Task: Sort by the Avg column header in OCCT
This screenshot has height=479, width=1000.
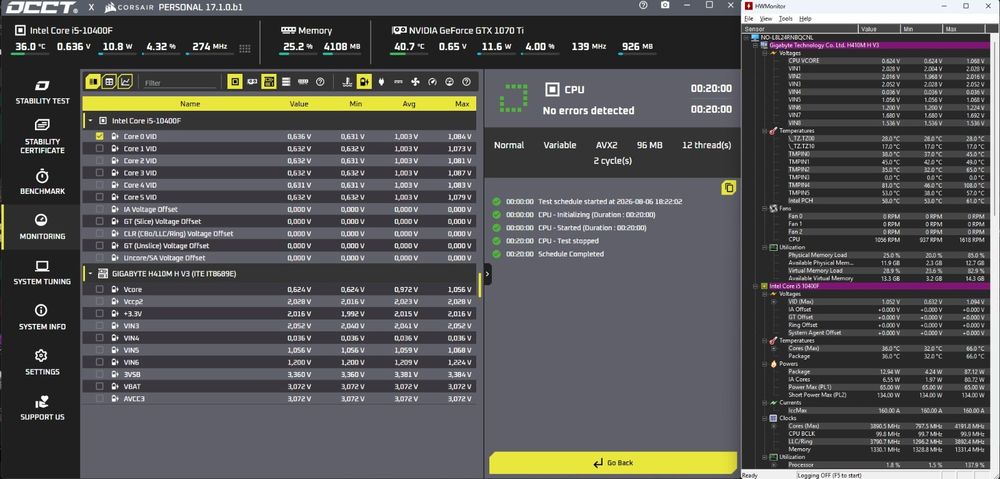Action: (x=408, y=104)
